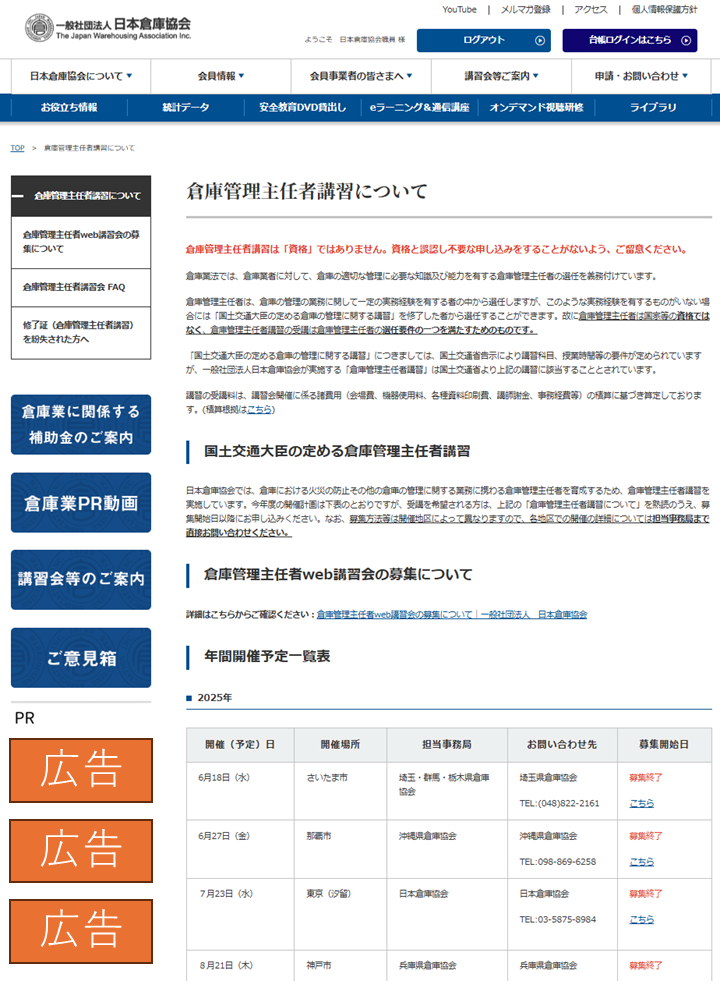Open the ライブラリ navigation item
Image resolution: width=720 pixels, height=991 pixels.
pyautogui.click(x=653, y=107)
